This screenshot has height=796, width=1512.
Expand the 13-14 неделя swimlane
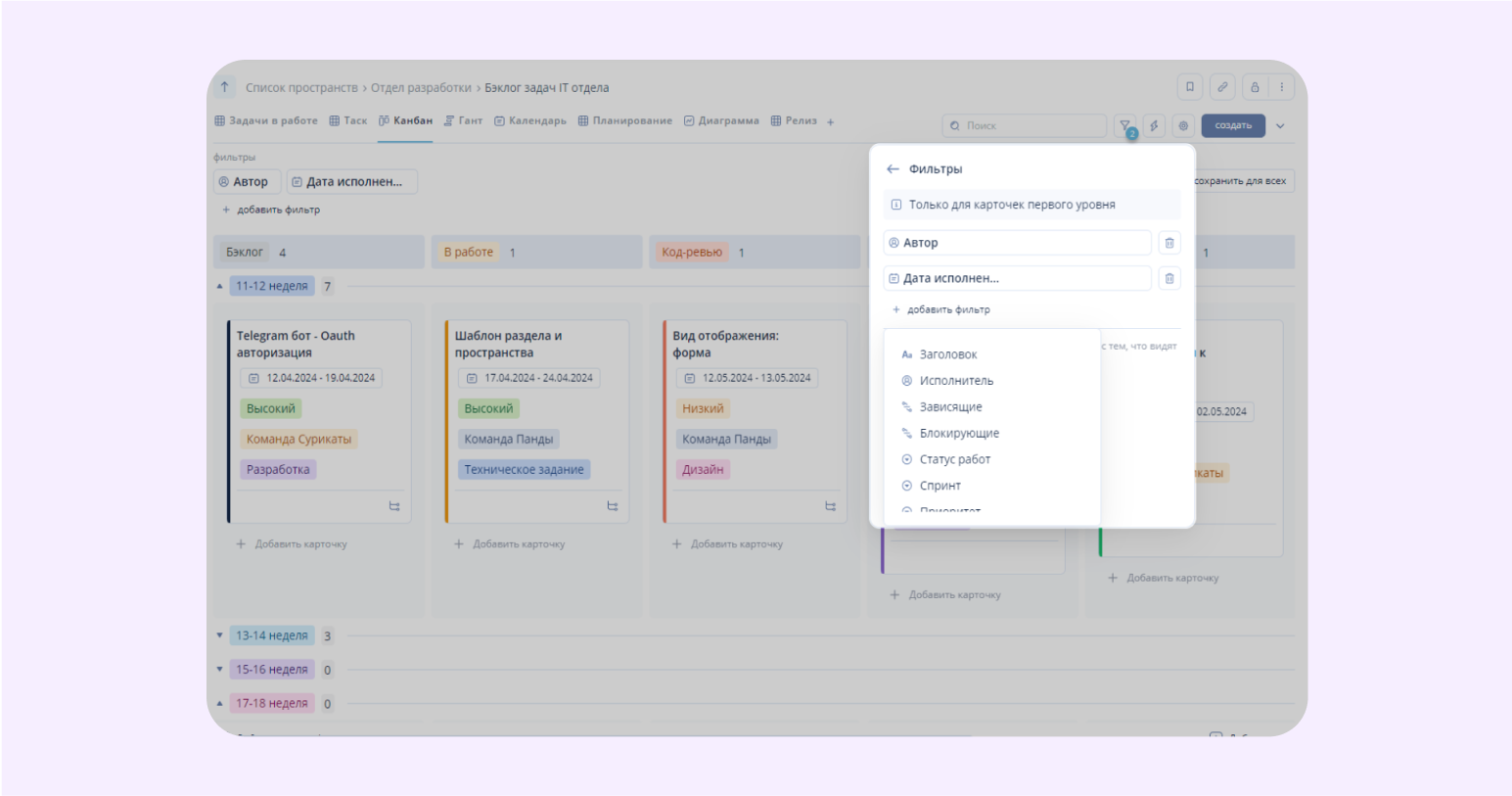(219, 635)
